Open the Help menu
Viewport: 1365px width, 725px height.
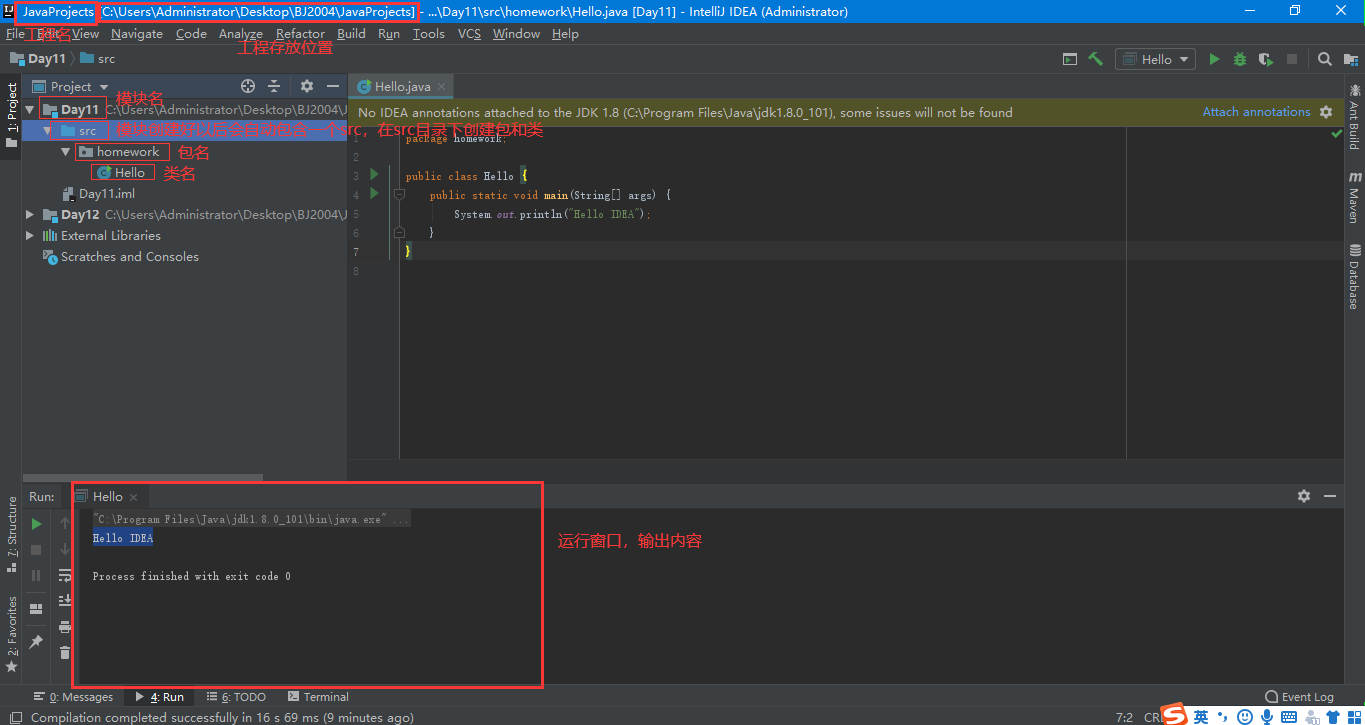[x=565, y=33]
